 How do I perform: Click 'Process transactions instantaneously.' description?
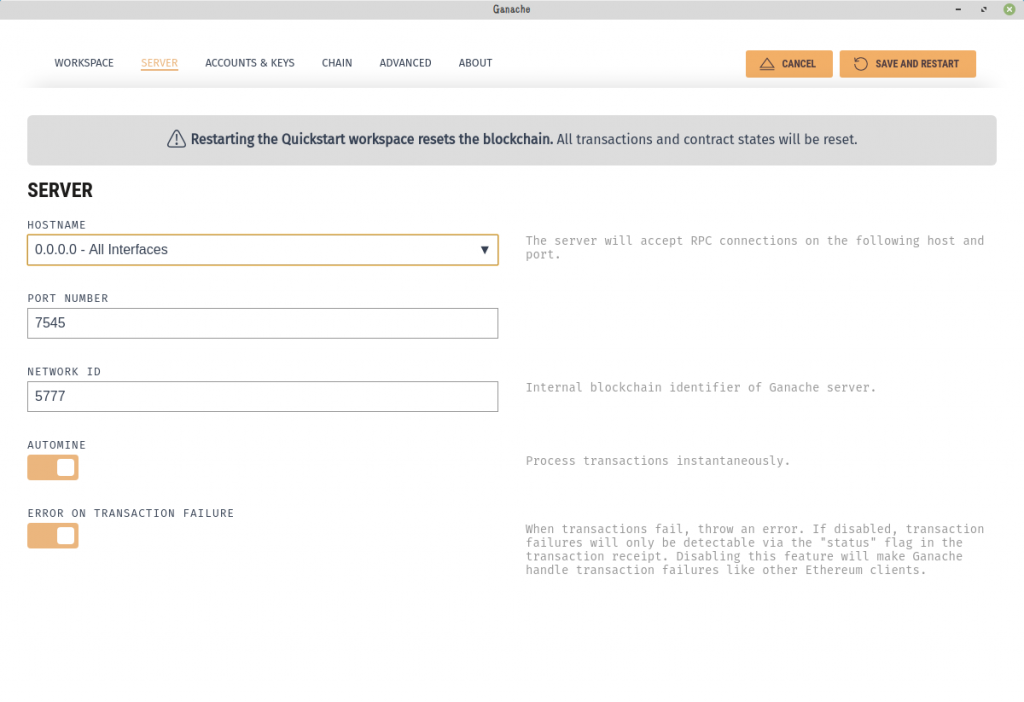[658, 461]
